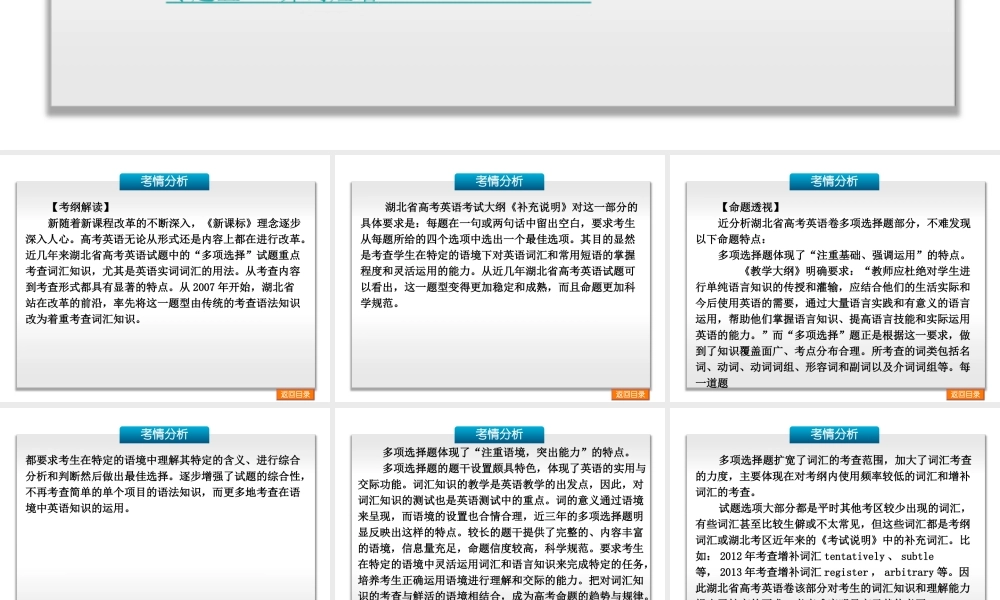The height and width of the screenshot is (600, 1000).
Task: Click the line 以下命题特点：
Action: click(731, 239)
